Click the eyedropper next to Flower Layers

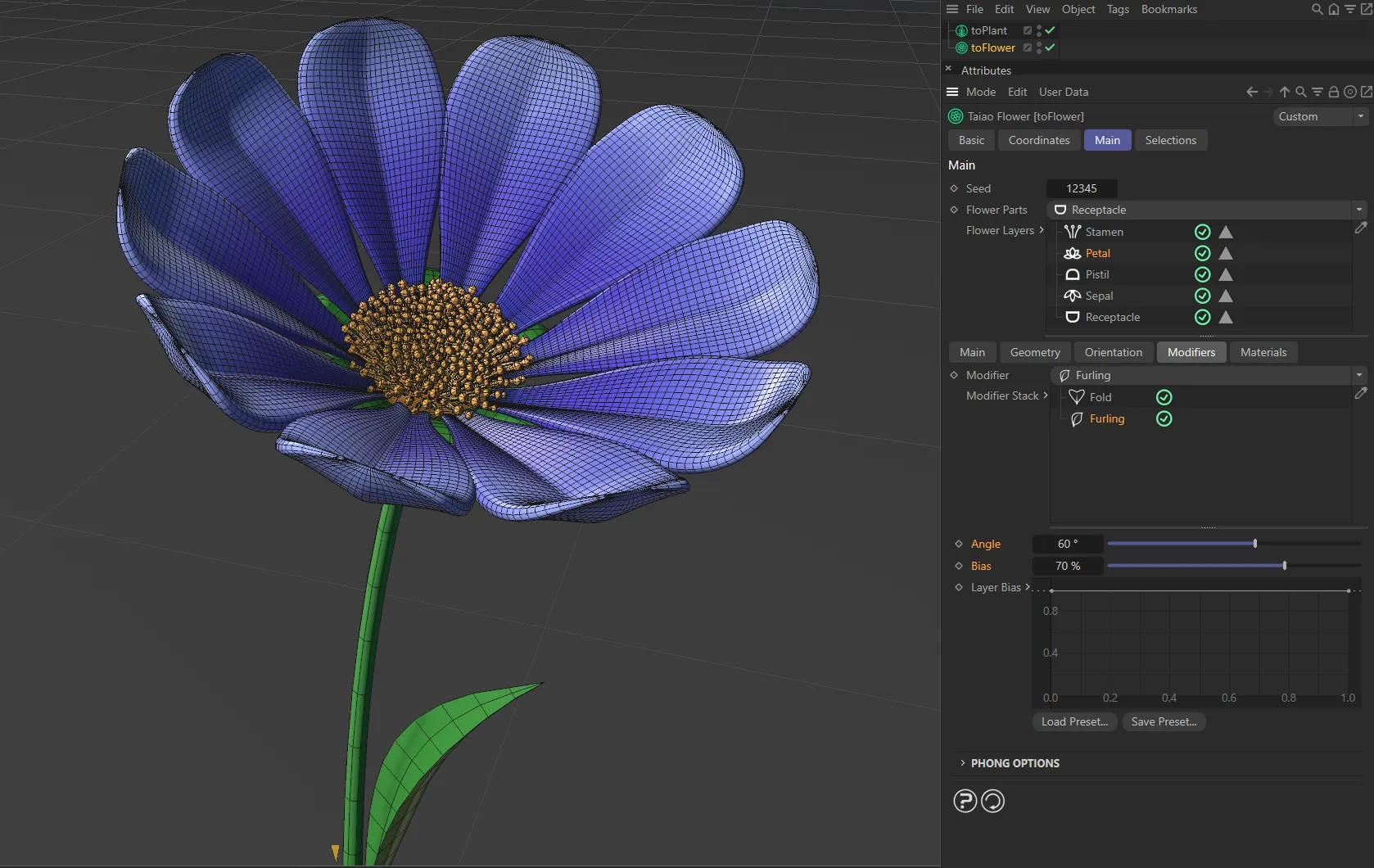coord(1360,228)
